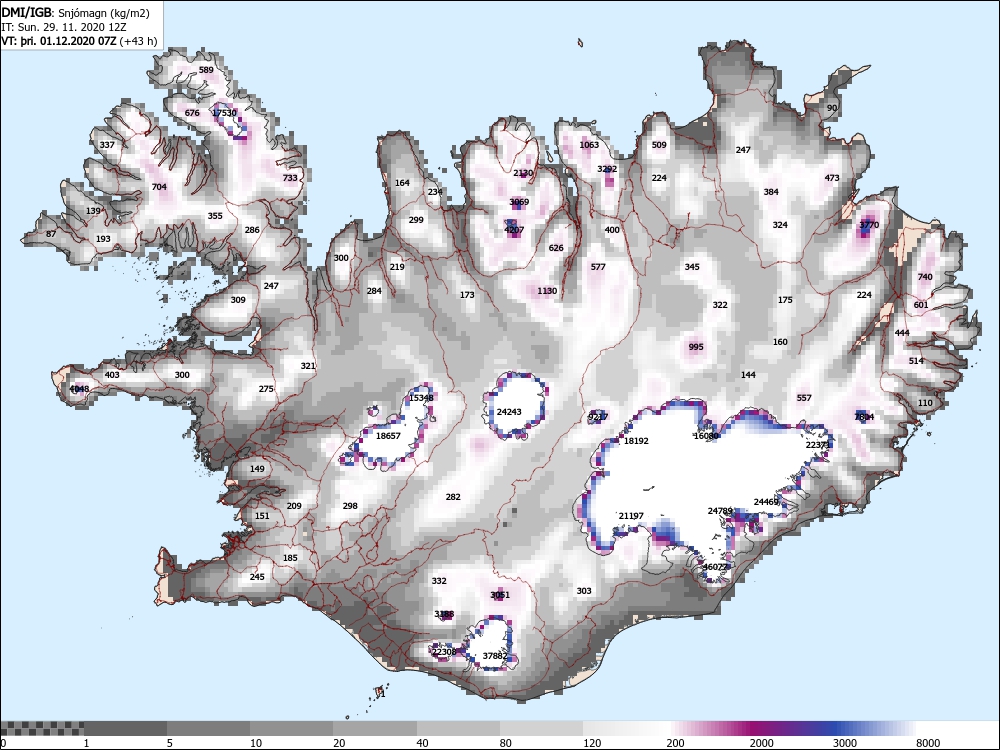Image resolution: width=1000 pixels, height=750 pixels.
Task: Click the snow value '7804'
Action: coord(864,417)
